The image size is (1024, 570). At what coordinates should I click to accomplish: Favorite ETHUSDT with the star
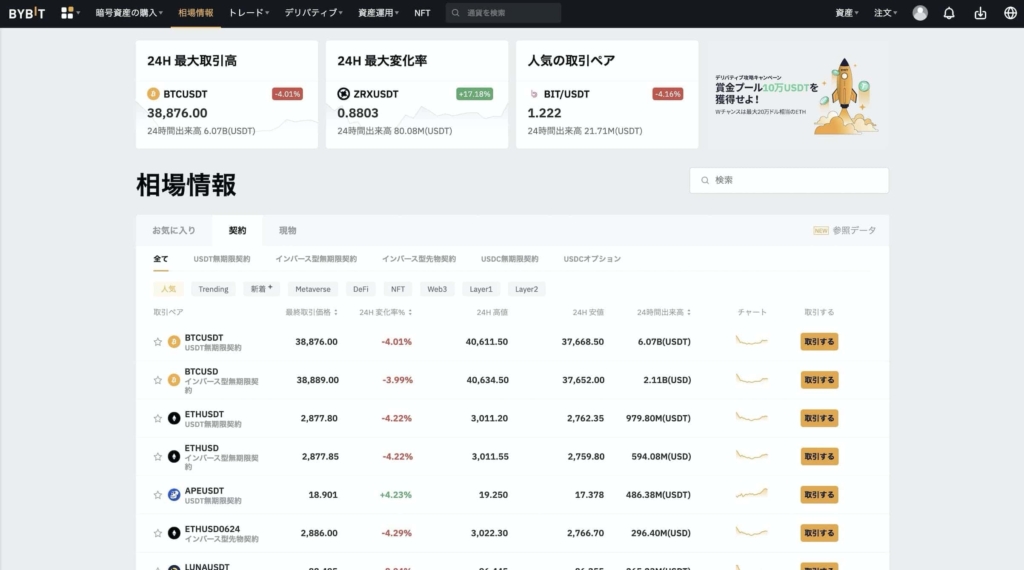tap(157, 419)
